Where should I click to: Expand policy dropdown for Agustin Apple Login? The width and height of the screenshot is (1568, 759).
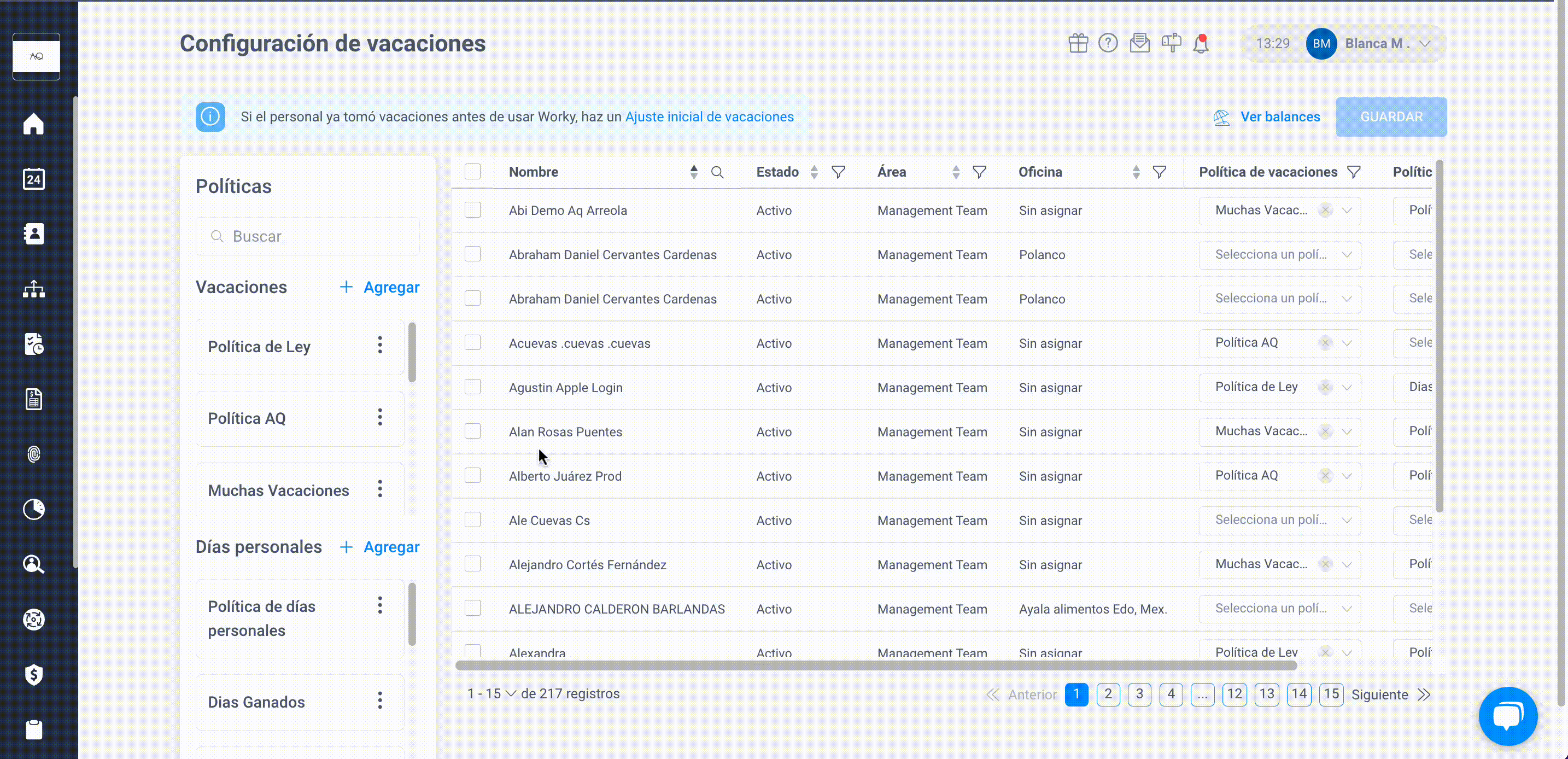(x=1347, y=387)
